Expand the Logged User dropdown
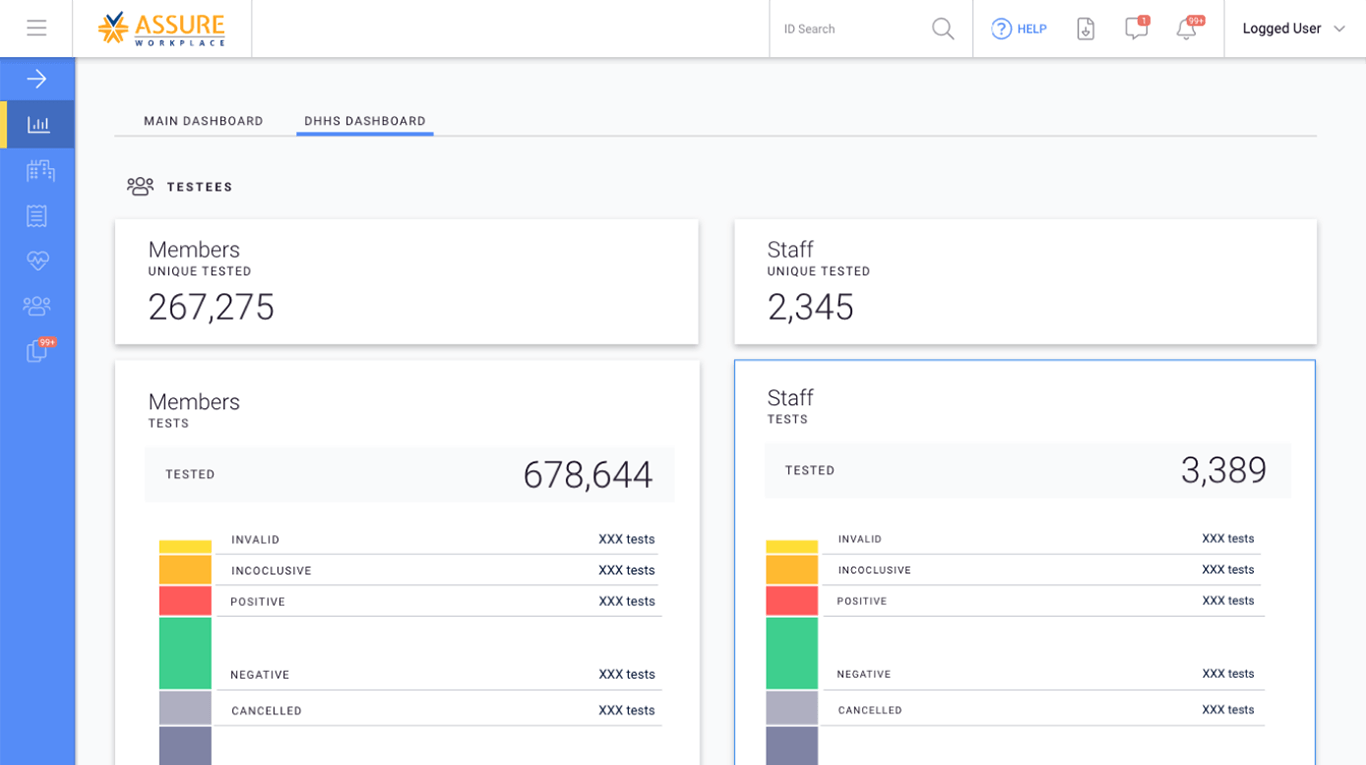 click(x=1294, y=29)
